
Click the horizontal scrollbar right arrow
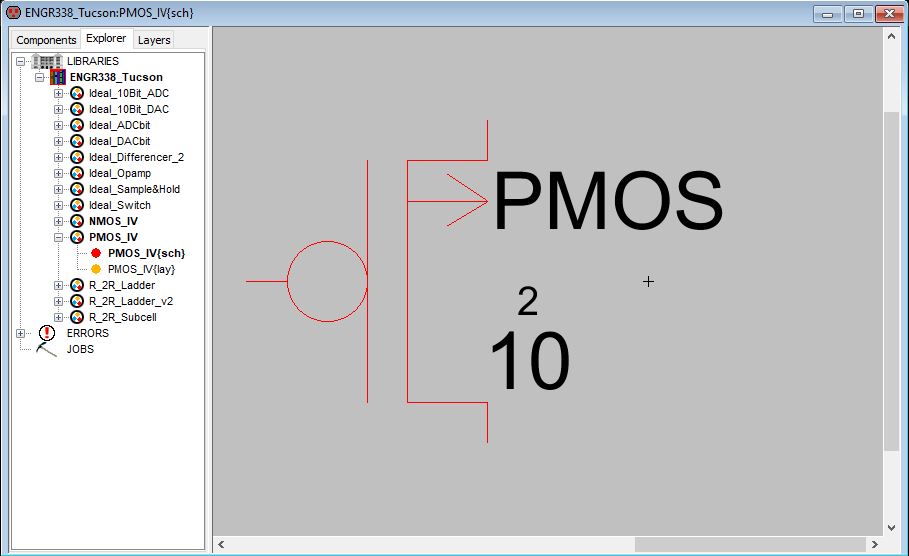point(874,545)
